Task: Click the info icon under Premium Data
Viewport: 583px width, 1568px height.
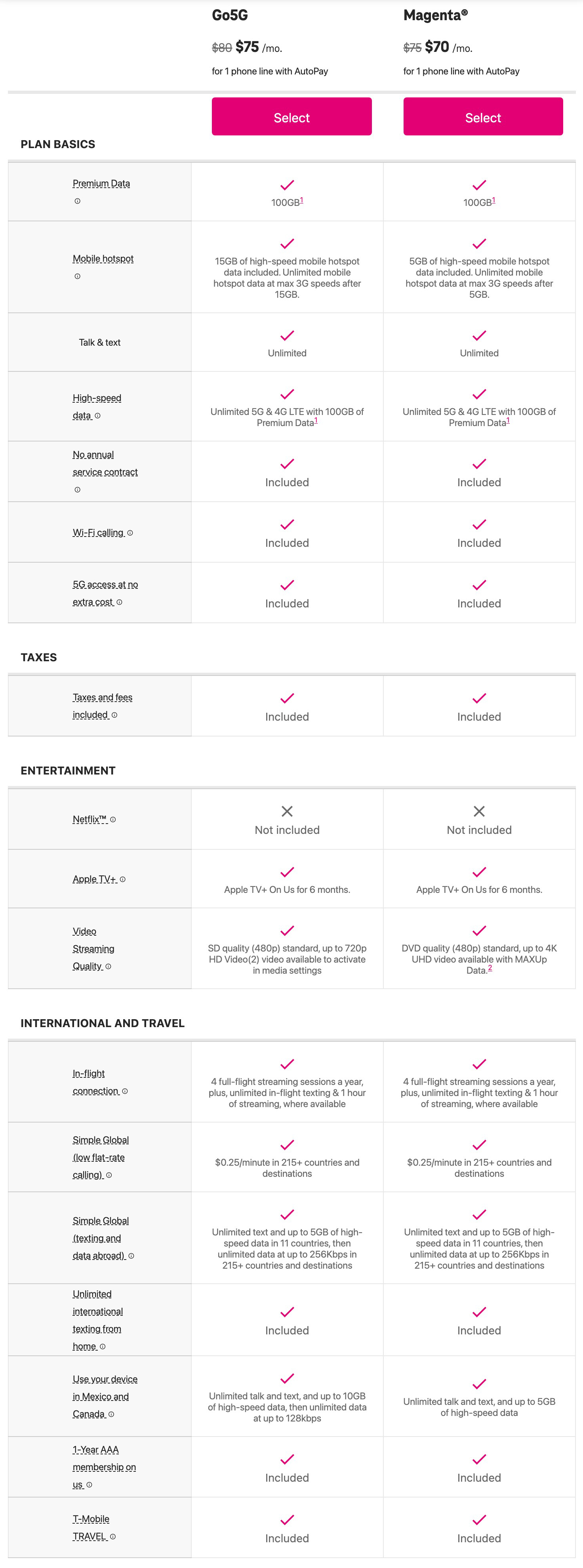Action: tap(77, 202)
